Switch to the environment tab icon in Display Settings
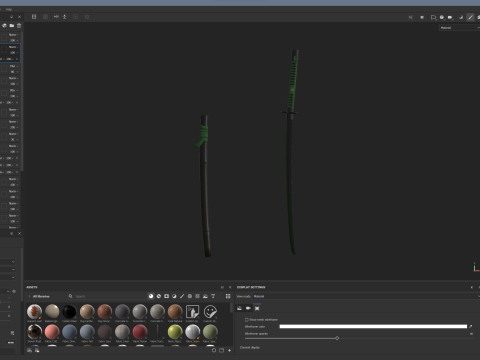480x360 pixels. click(x=239, y=308)
